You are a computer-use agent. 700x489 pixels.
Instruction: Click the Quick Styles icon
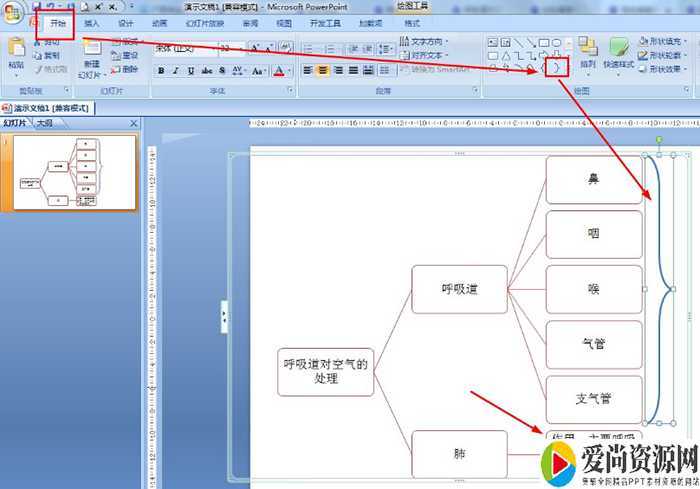tap(620, 54)
